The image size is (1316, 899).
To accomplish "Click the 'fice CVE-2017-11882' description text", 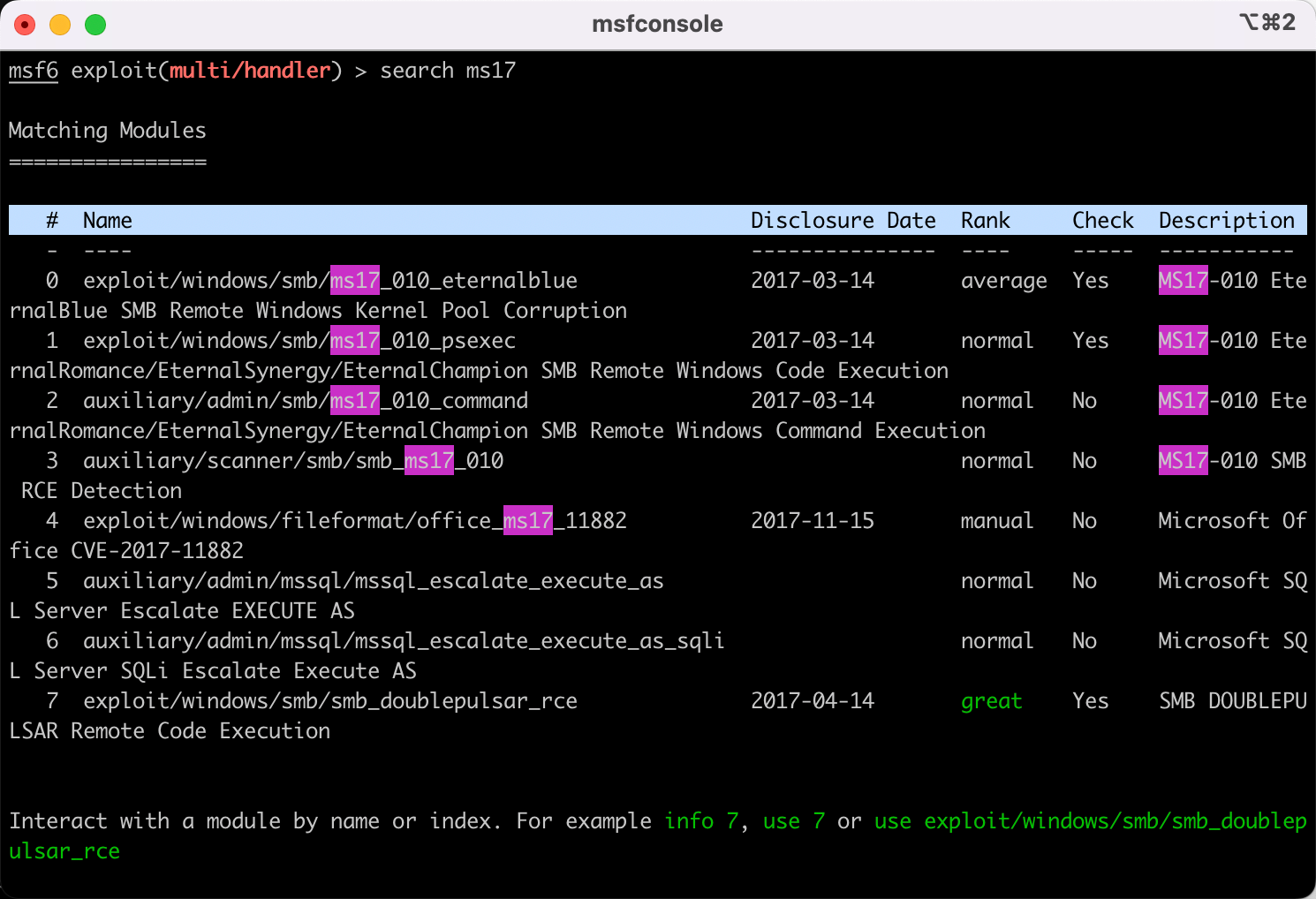I will pyautogui.click(x=126, y=551).
